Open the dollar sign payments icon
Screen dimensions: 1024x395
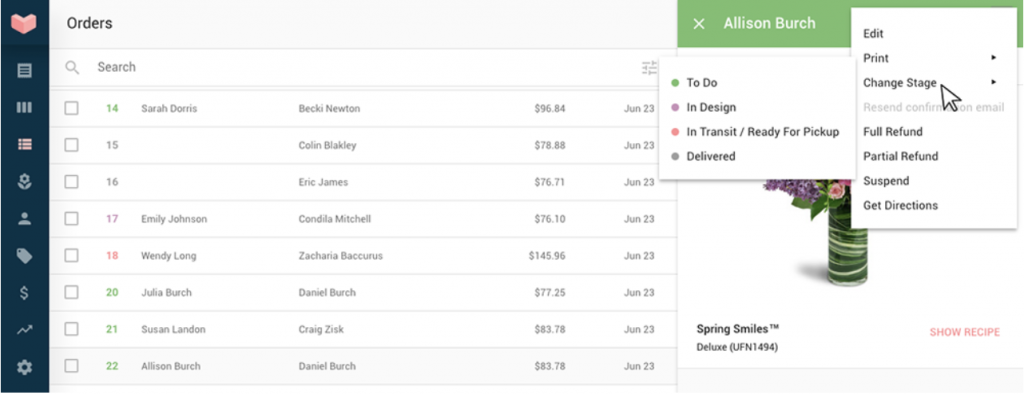click(x=24, y=293)
